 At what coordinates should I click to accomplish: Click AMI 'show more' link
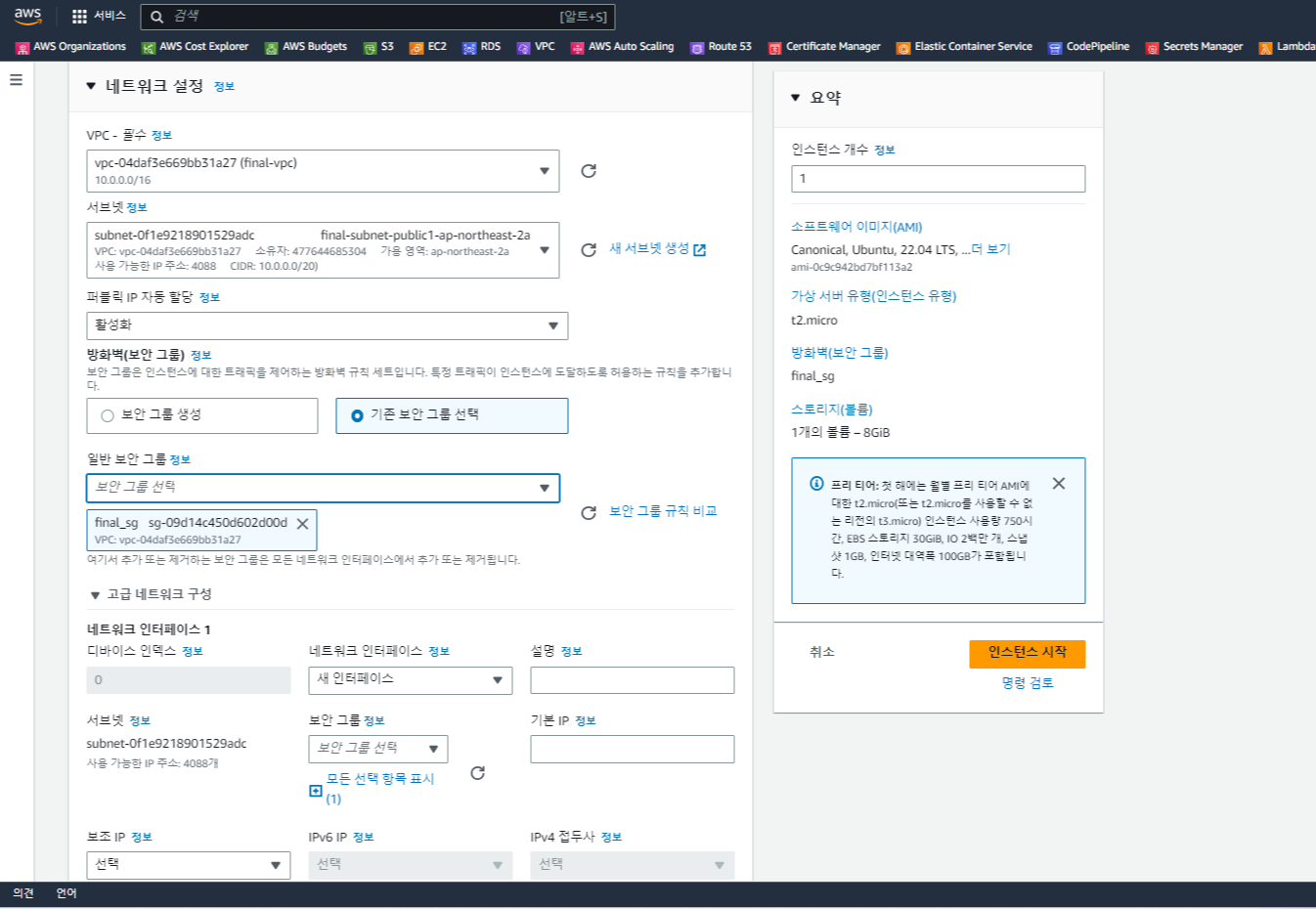991,250
